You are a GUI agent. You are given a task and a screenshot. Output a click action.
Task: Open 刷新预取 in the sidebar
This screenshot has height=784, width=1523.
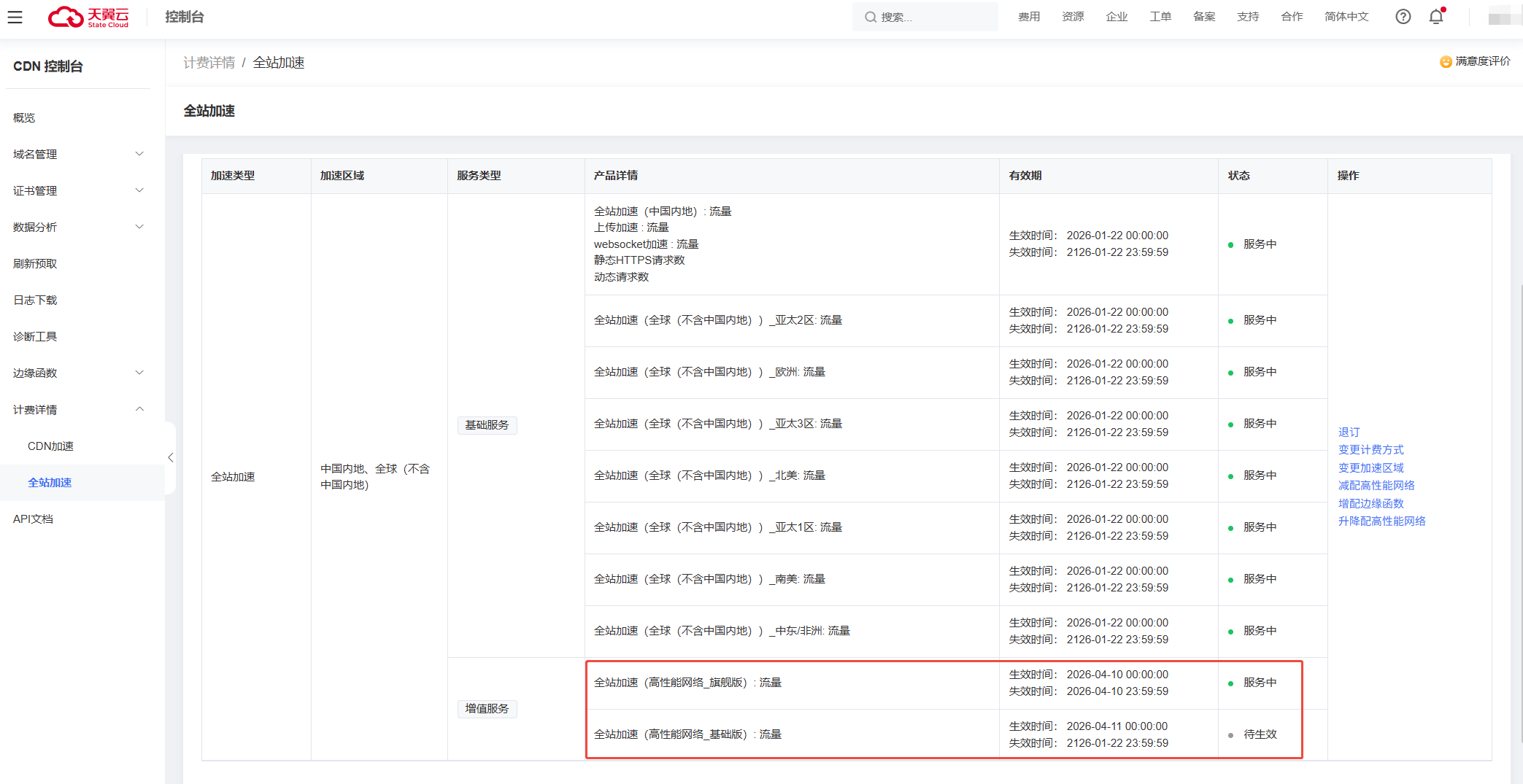tap(35, 264)
